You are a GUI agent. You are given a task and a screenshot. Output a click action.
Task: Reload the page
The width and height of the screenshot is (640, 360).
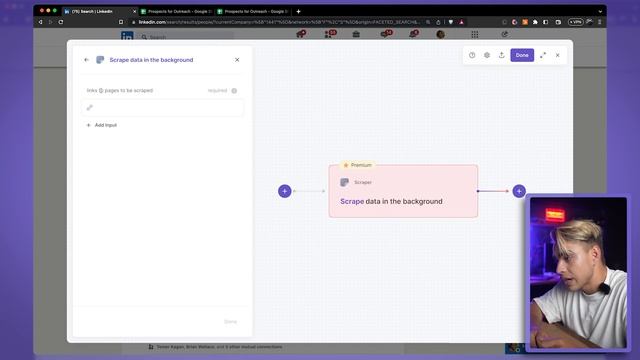61,22
